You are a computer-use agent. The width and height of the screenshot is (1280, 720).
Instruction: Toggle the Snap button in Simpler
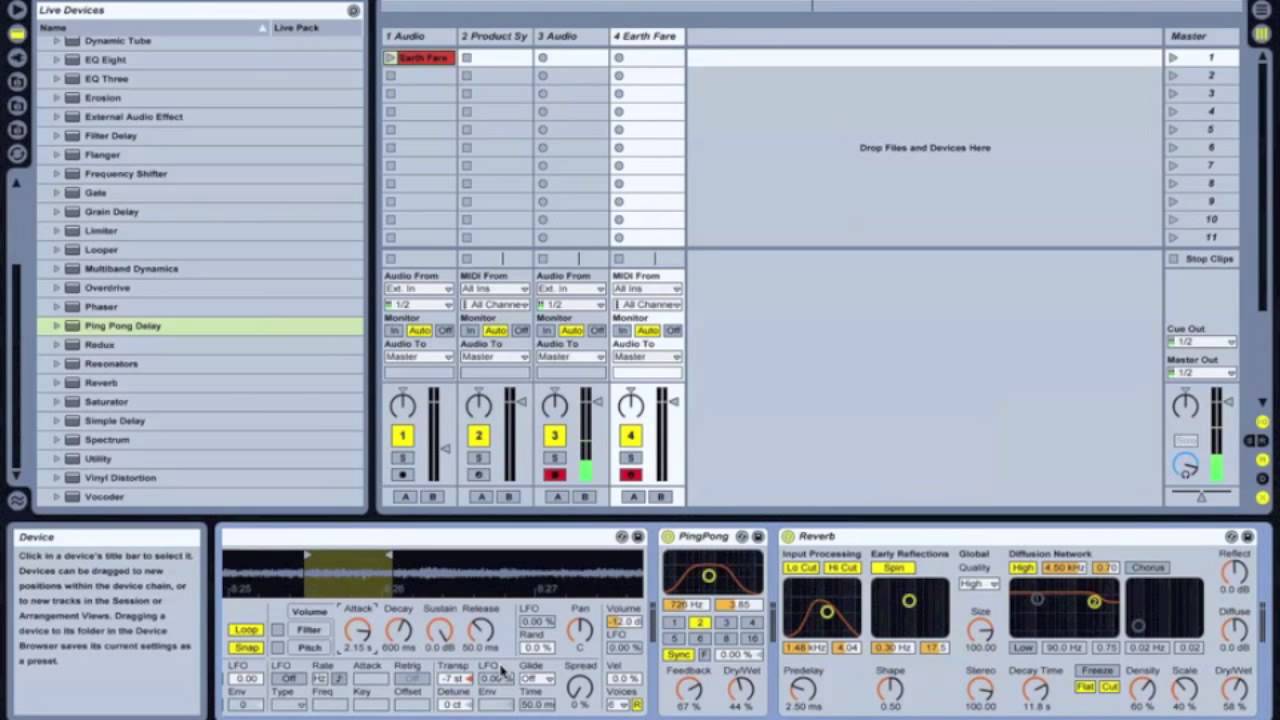coord(246,648)
